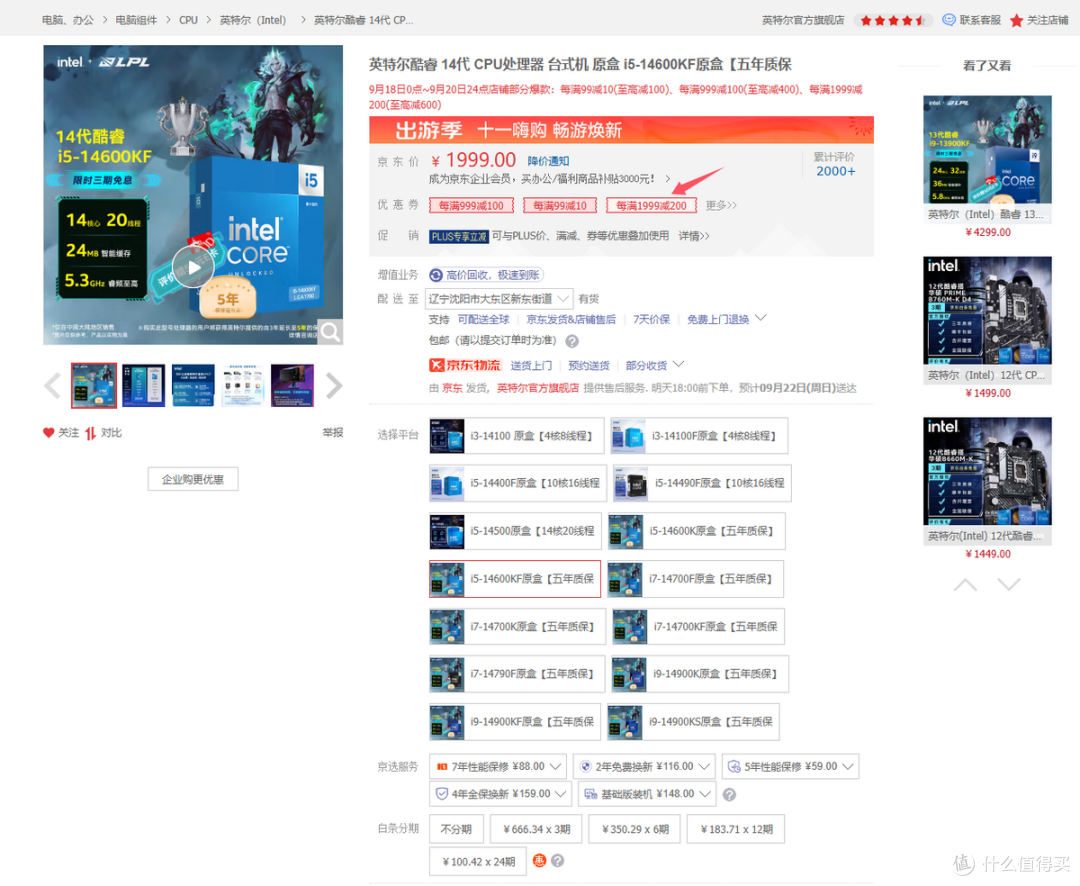Image resolution: width=1080 pixels, height=886 pixels.
Task: Click 举报 report link
Action: (x=333, y=433)
